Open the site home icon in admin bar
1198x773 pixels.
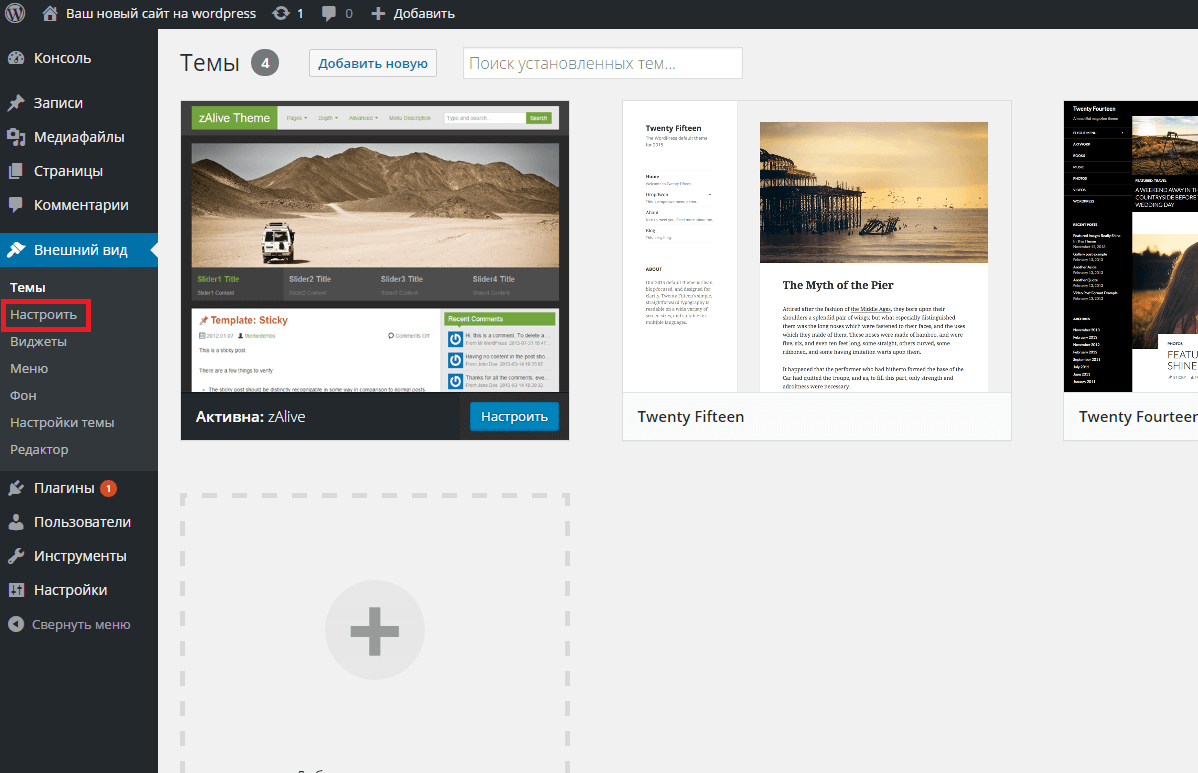coord(50,13)
